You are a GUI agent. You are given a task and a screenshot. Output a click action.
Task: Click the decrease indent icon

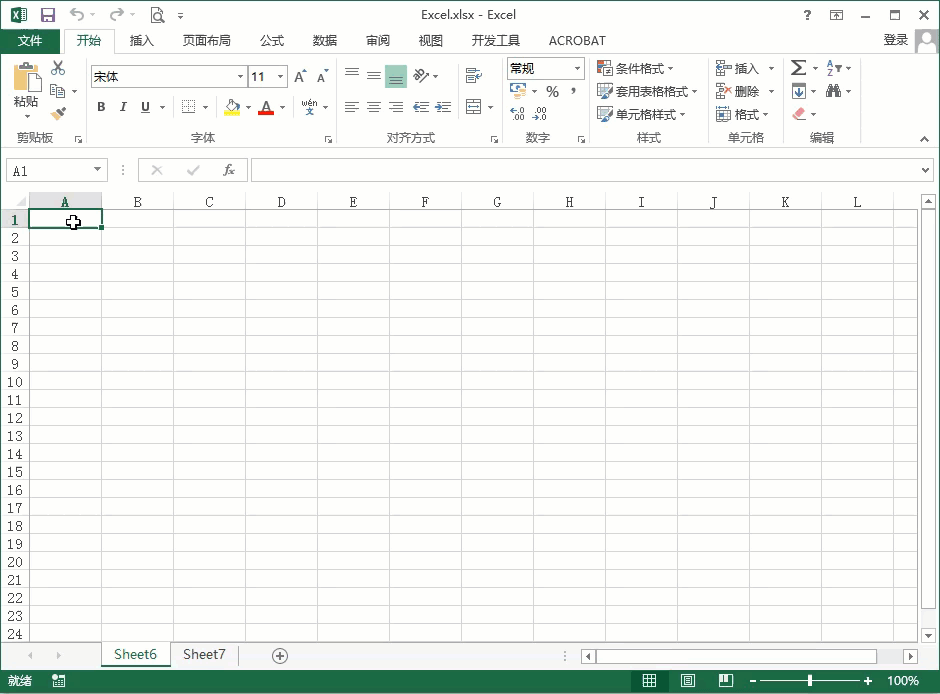tap(421, 107)
